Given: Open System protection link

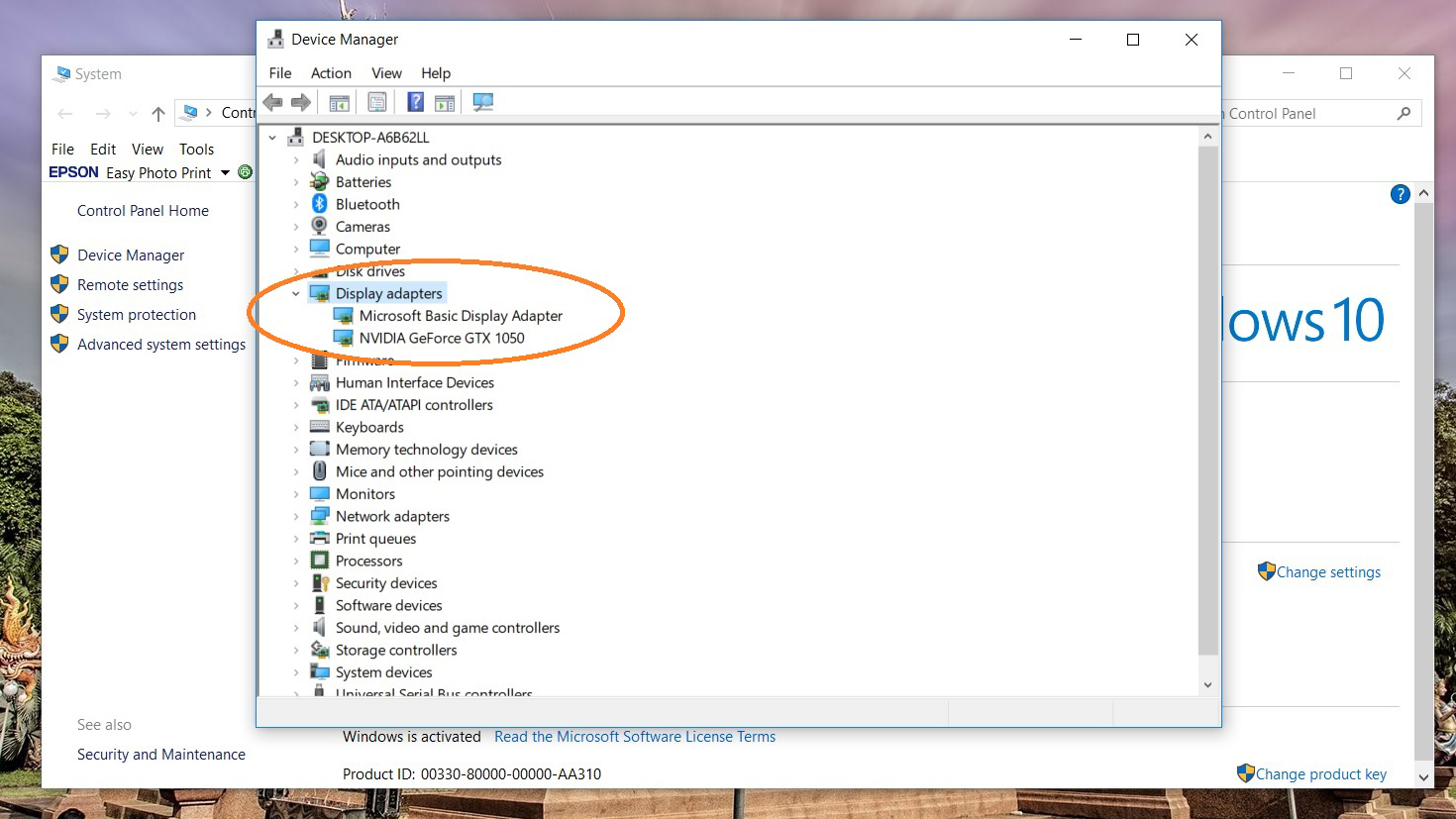Looking at the screenshot, I should [x=137, y=315].
